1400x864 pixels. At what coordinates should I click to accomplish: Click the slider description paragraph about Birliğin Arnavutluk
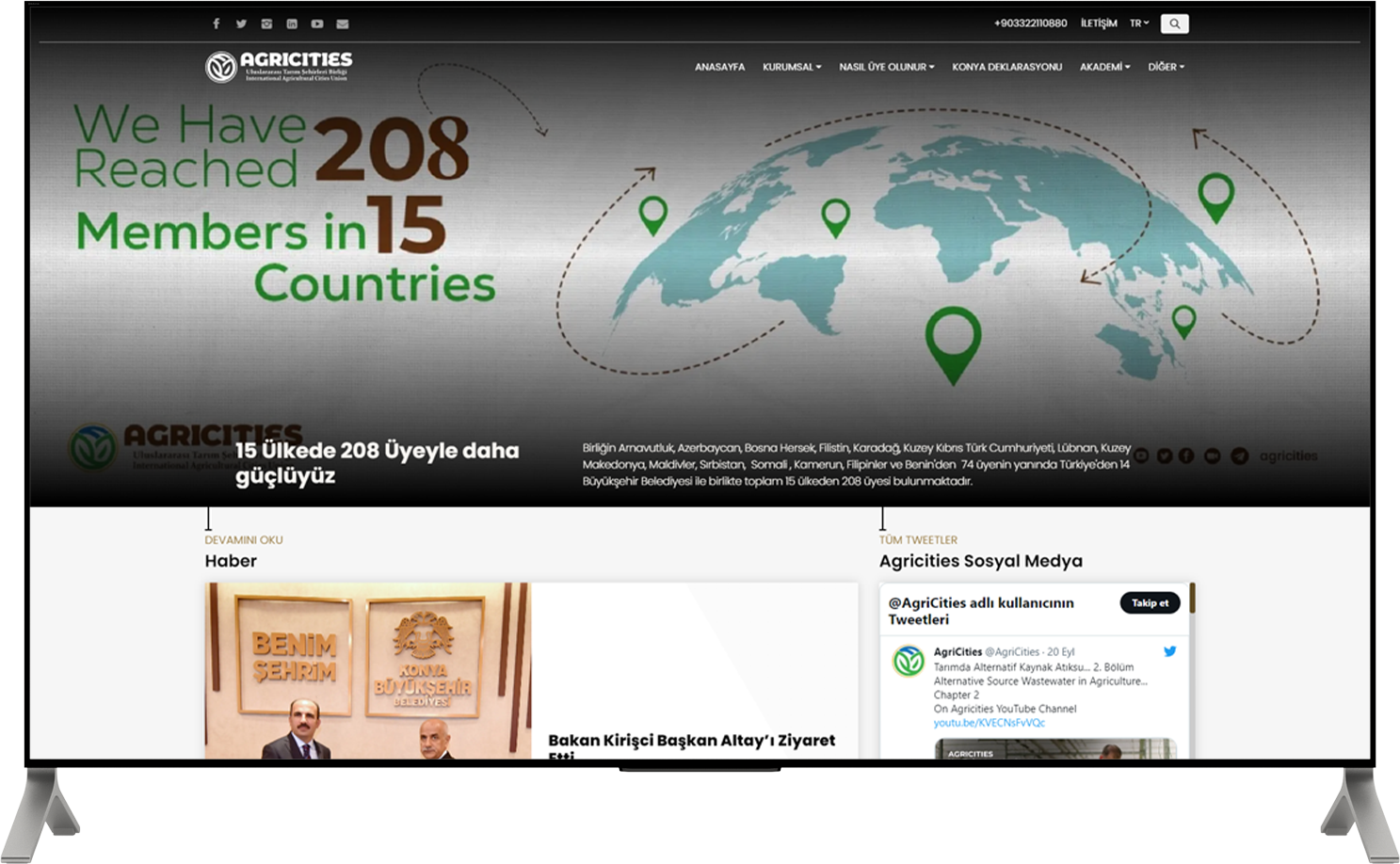pos(857,464)
